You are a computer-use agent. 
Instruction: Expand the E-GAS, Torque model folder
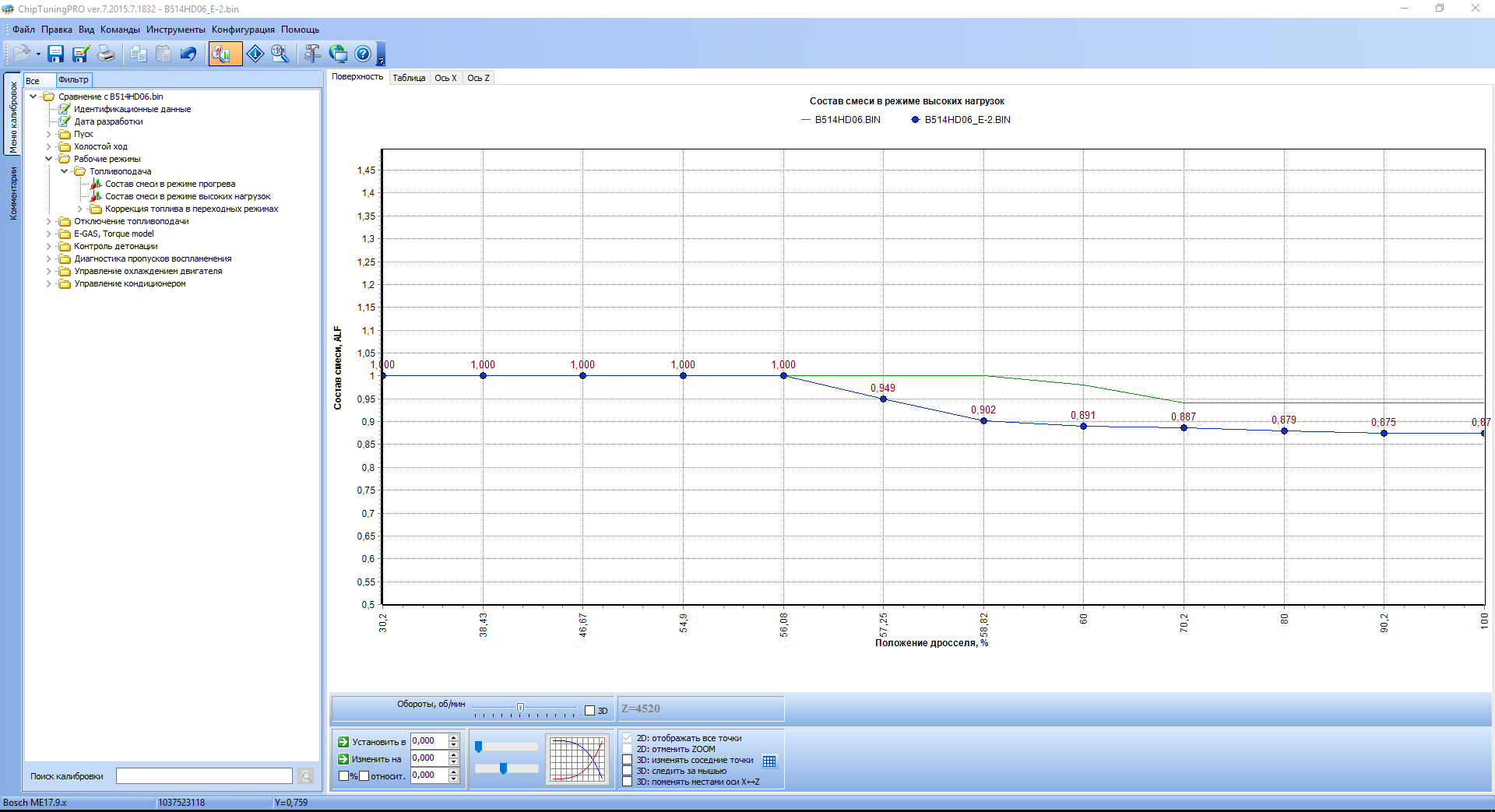tap(49, 234)
